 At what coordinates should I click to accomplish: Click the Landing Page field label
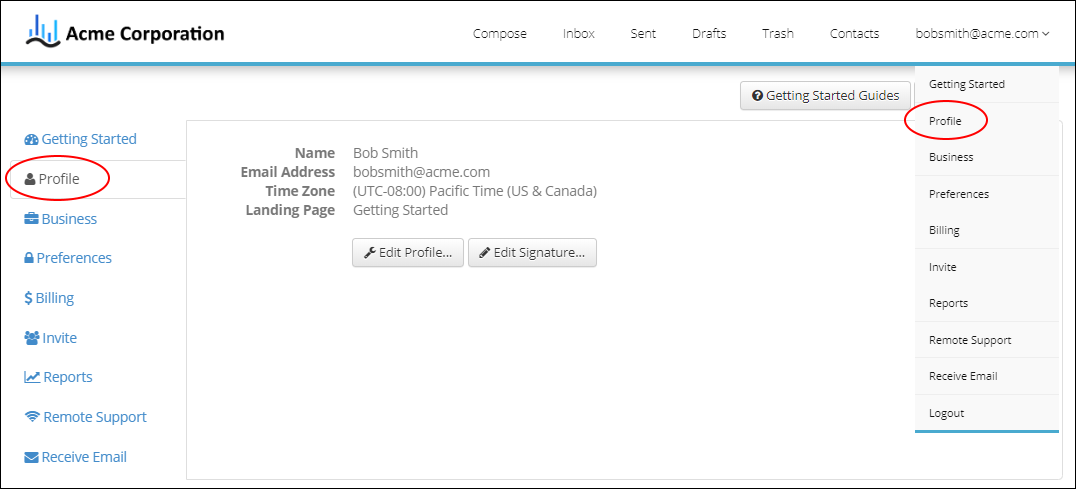coord(290,211)
